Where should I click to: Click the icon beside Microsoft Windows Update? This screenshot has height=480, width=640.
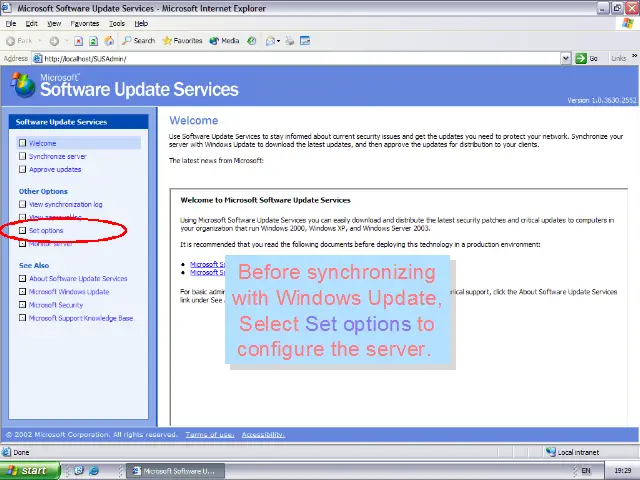pyautogui.click(x=22, y=291)
